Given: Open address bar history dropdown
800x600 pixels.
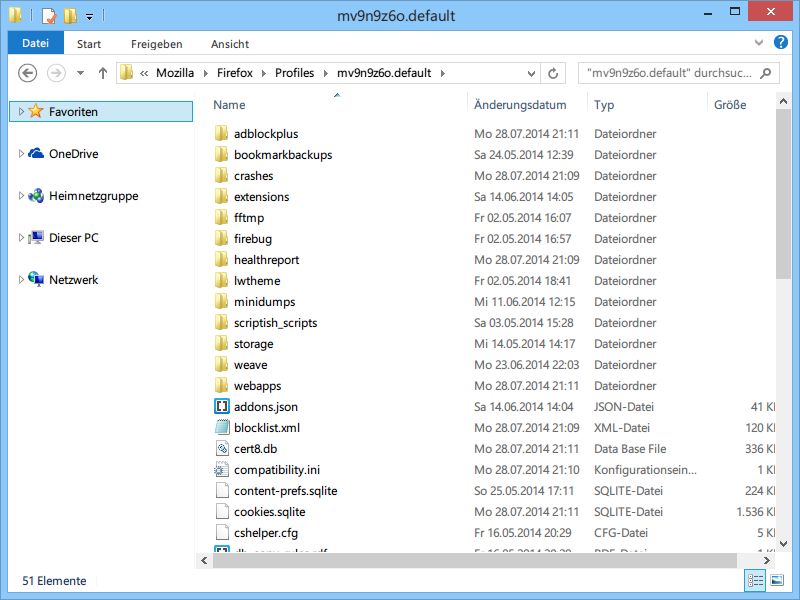Looking at the screenshot, I should [531, 73].
